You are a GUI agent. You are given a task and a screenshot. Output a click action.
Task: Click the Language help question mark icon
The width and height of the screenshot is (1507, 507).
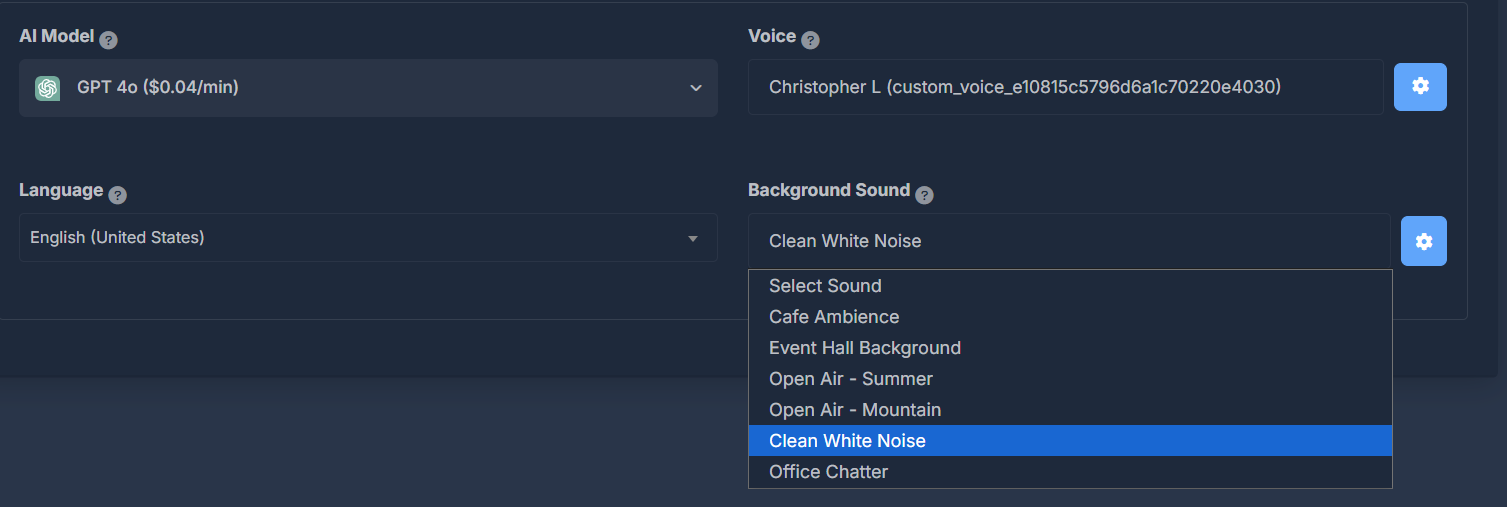click(118, 195)
